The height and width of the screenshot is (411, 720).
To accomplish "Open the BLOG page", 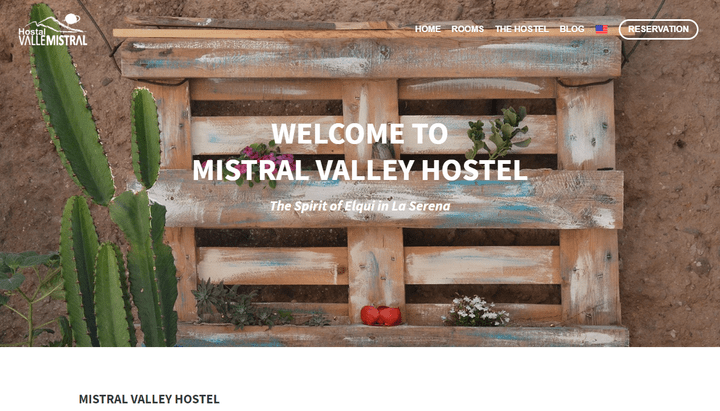I will [x=572, y=29].
